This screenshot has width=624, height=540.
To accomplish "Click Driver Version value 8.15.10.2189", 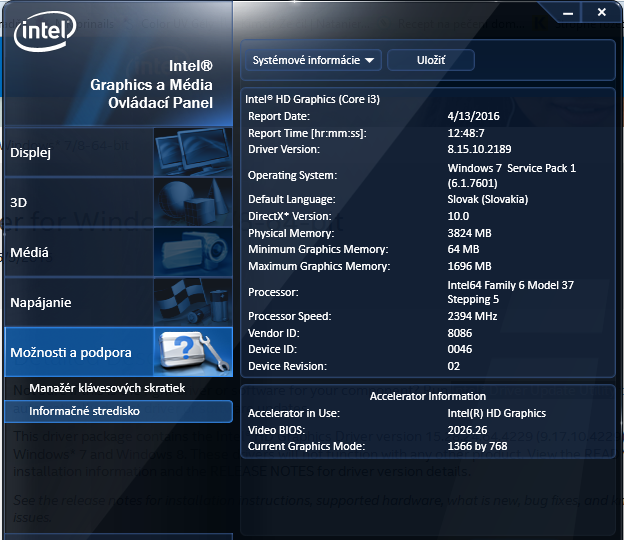I will pyautogui.click(x=479, y=149).
